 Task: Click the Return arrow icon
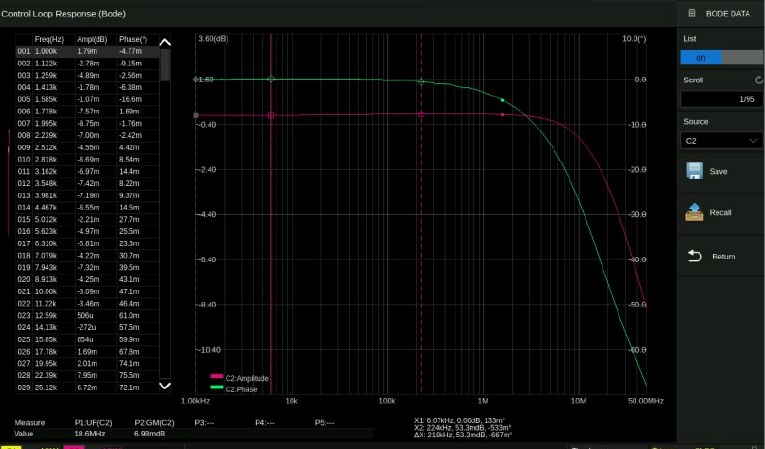694,256
